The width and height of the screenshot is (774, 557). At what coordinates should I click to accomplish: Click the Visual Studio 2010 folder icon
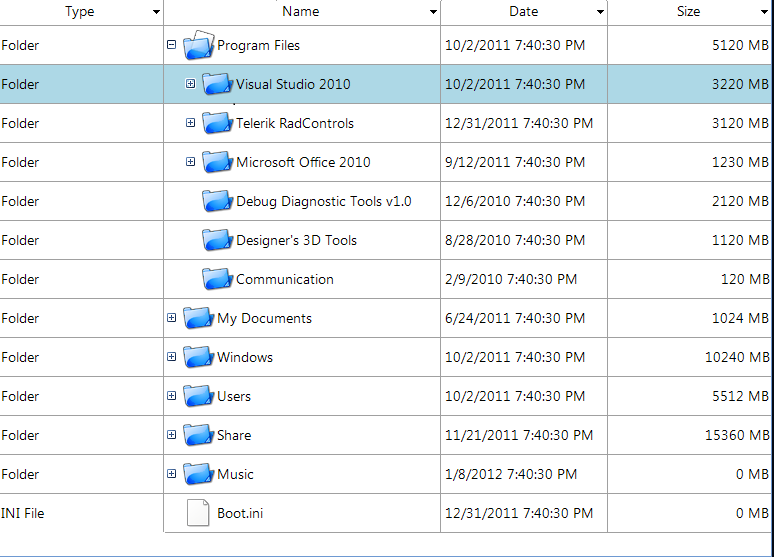217,84
